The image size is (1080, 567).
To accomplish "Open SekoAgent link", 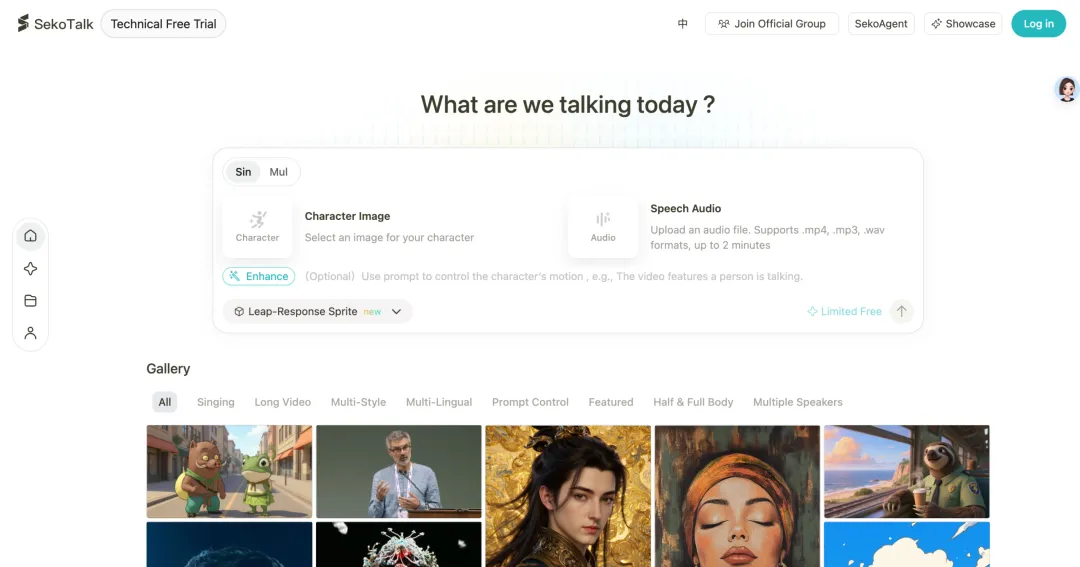I will pyautogui.click(x=881, y=23).
